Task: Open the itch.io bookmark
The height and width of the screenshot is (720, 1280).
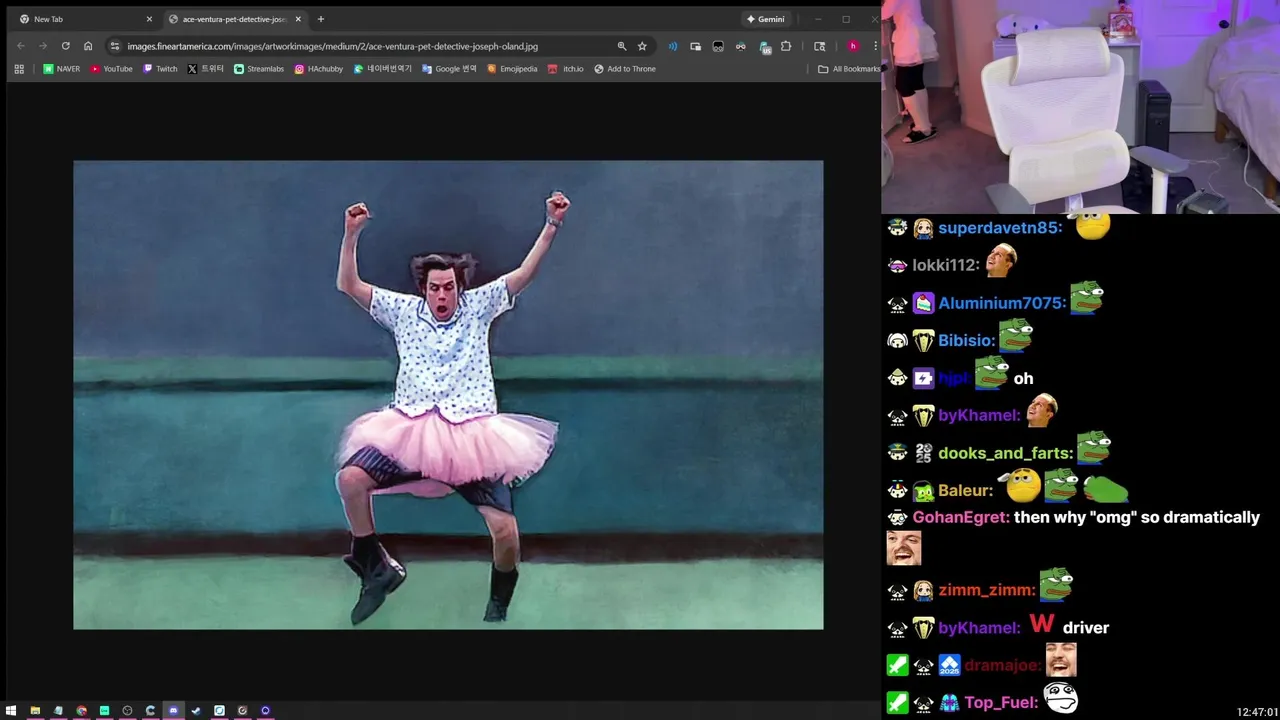Action: 566,69
